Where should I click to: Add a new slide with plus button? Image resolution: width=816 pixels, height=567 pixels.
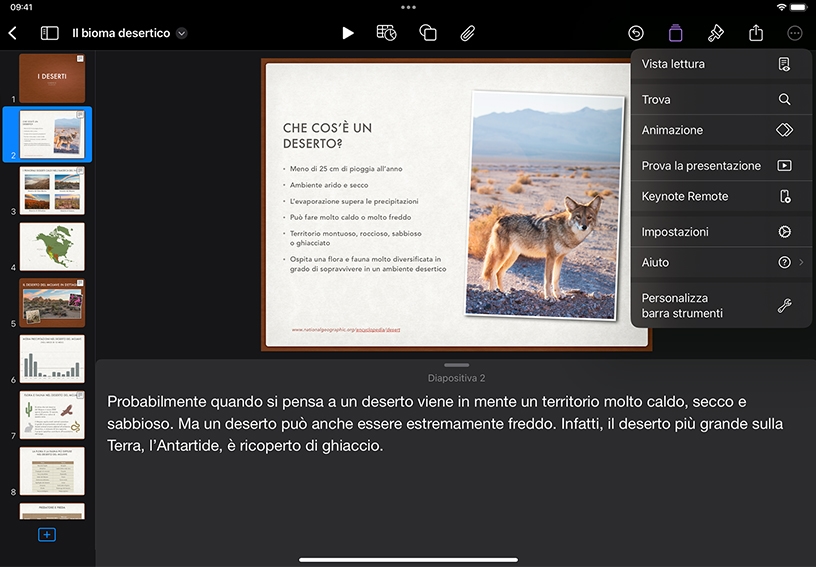(47, 535)
